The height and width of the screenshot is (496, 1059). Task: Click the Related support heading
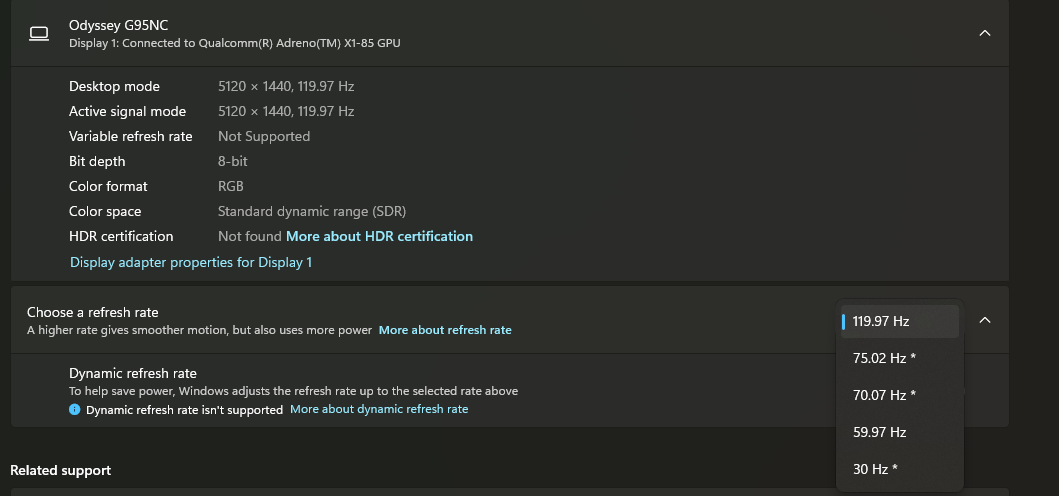click(x=60, y=470)
